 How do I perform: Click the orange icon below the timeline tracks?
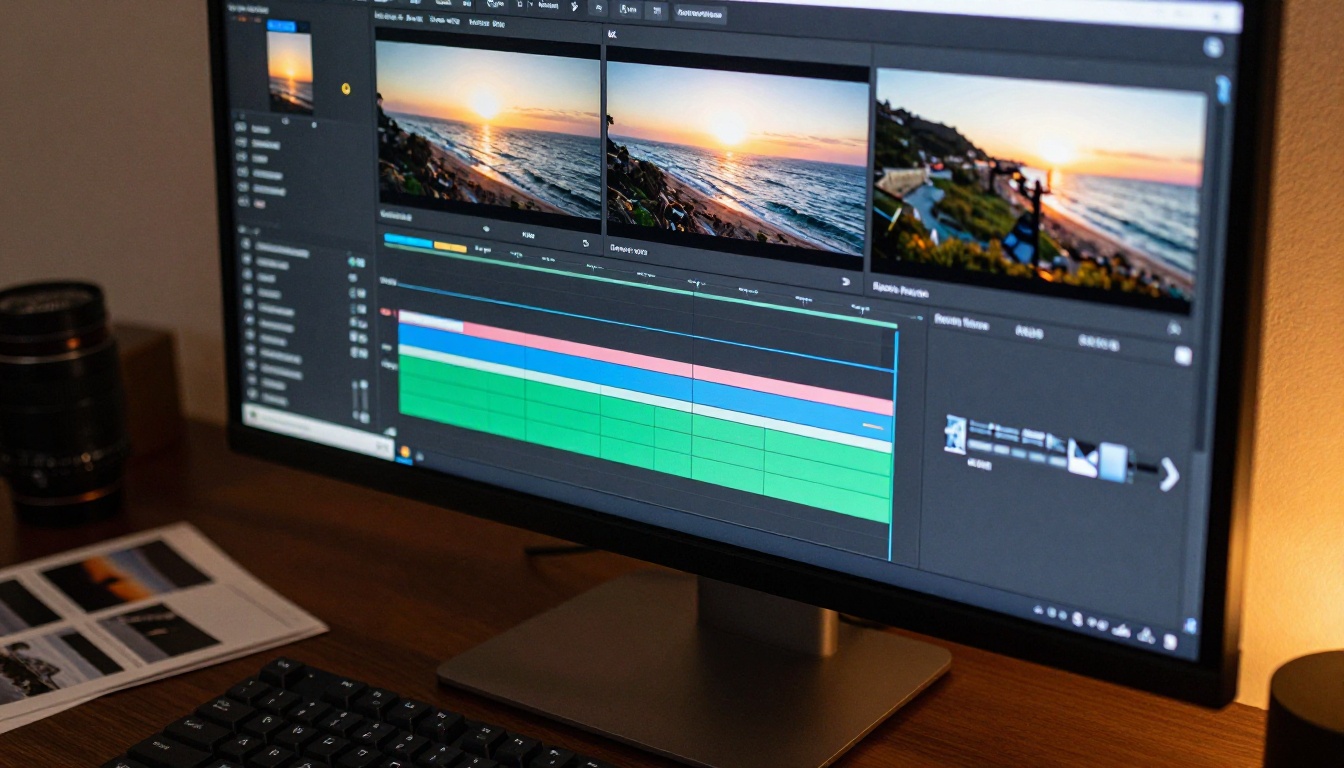click(405, 451)
